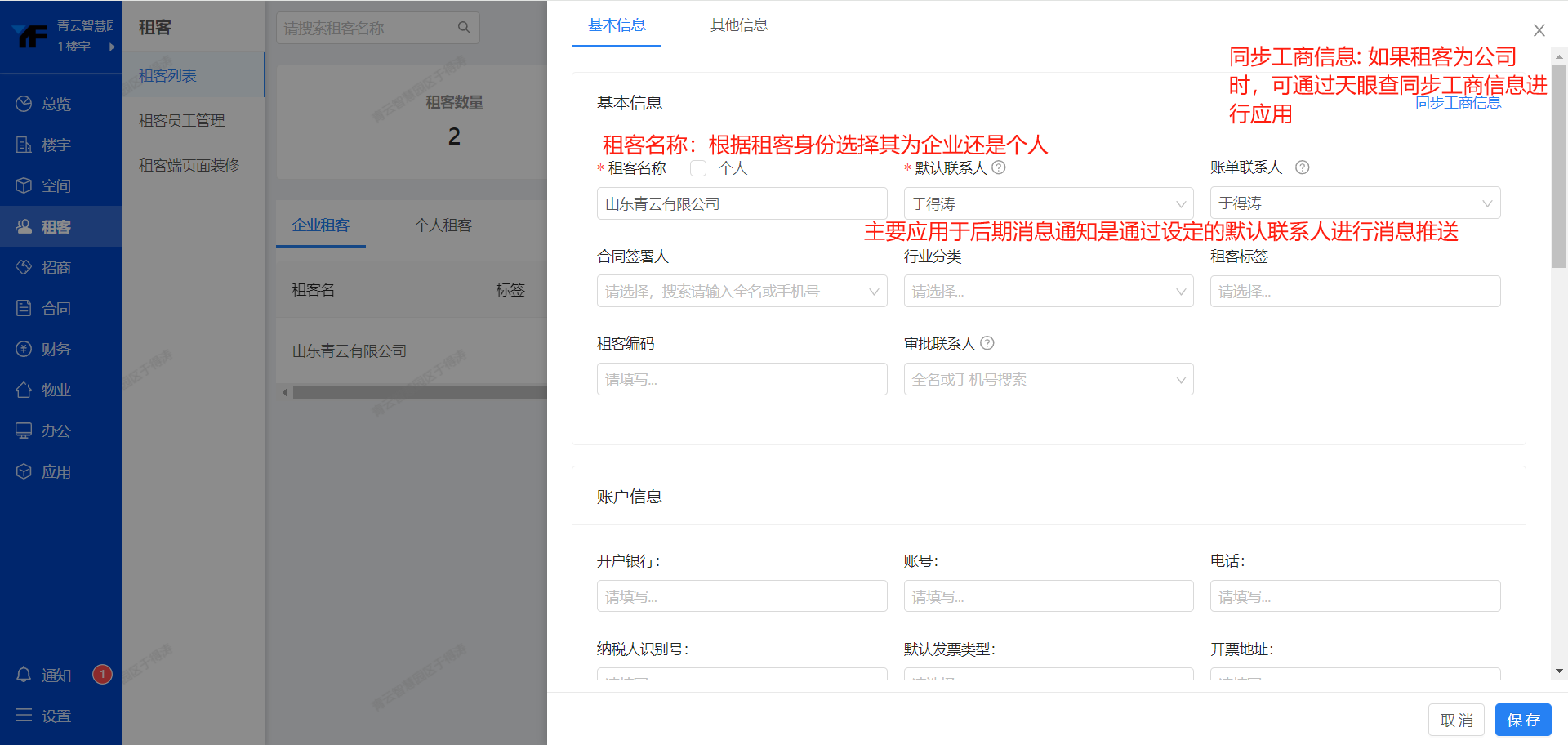Select the 空间 space cube icon
The height and width of the screenshot is (745, 1568).
pos(24,185)
